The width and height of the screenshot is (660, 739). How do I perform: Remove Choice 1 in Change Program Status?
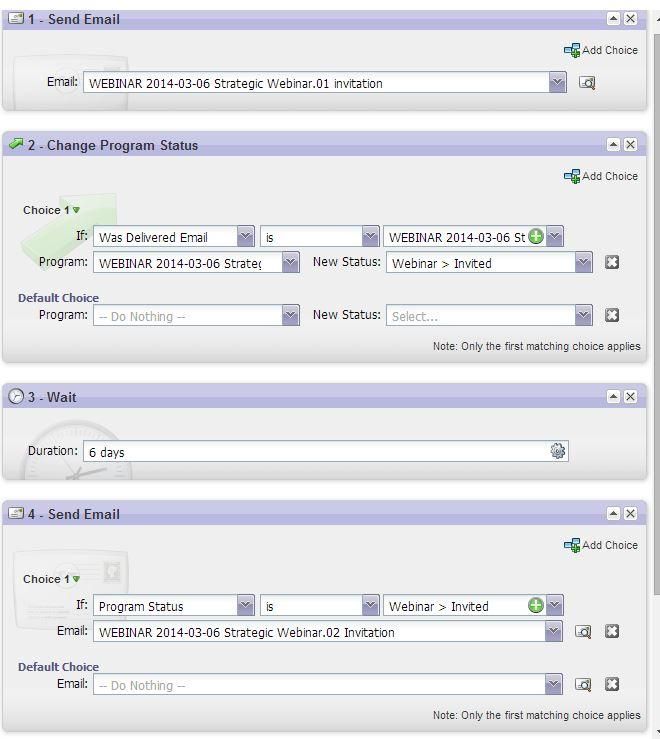click(612, 263)
